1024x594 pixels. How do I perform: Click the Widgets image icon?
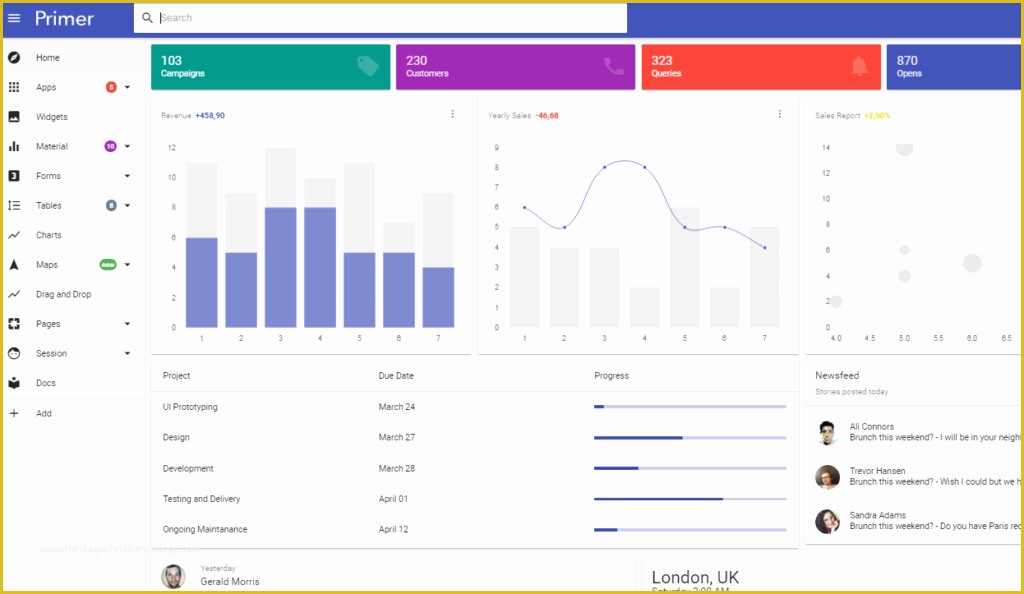(14, 117)
